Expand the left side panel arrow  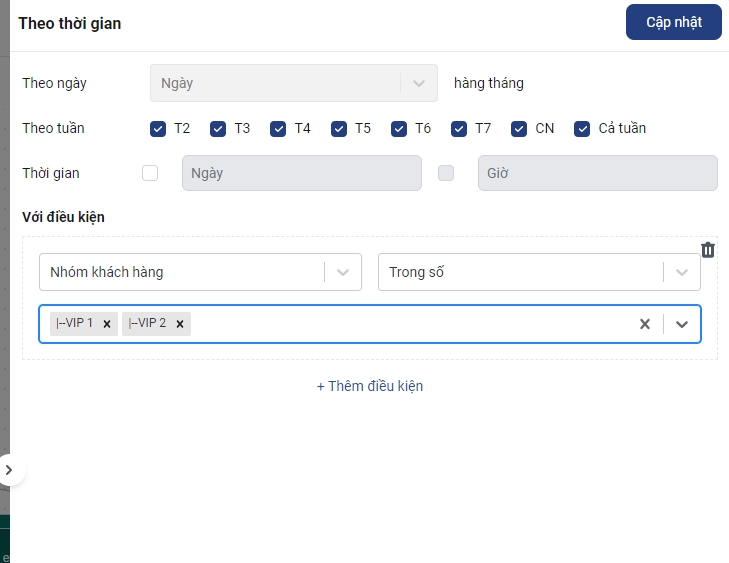coord(9,469)
